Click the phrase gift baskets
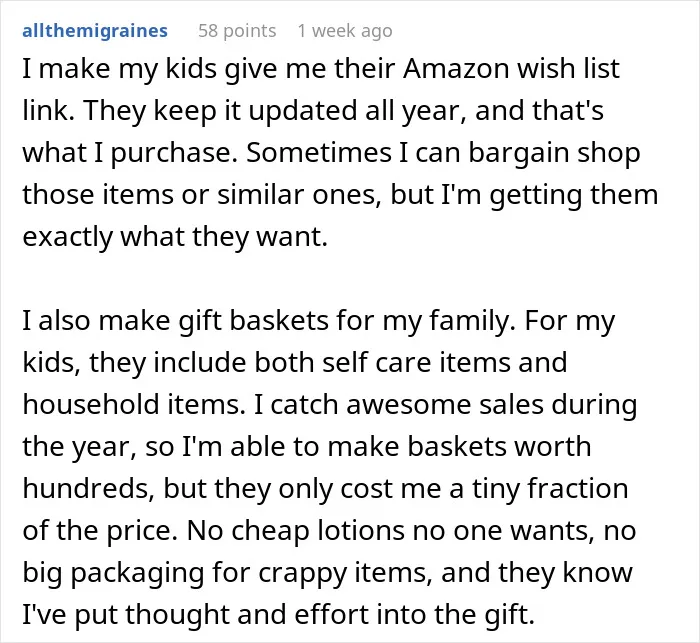Viewport: 700px width, 643px height. tap(253, 321)
